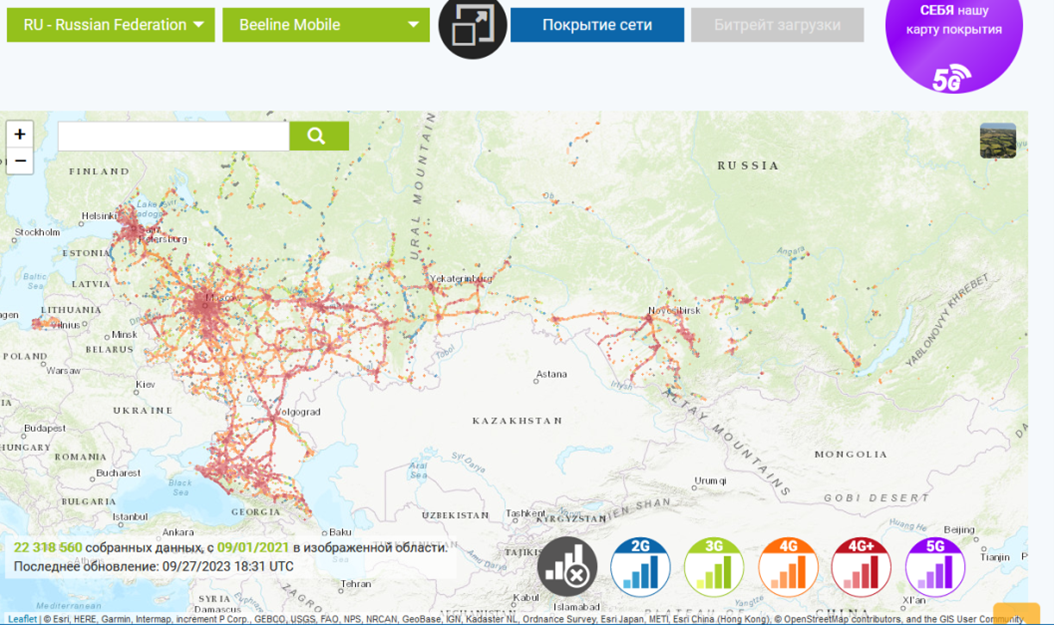Click the orange button at bottom-right corner

click(1016, 614)
